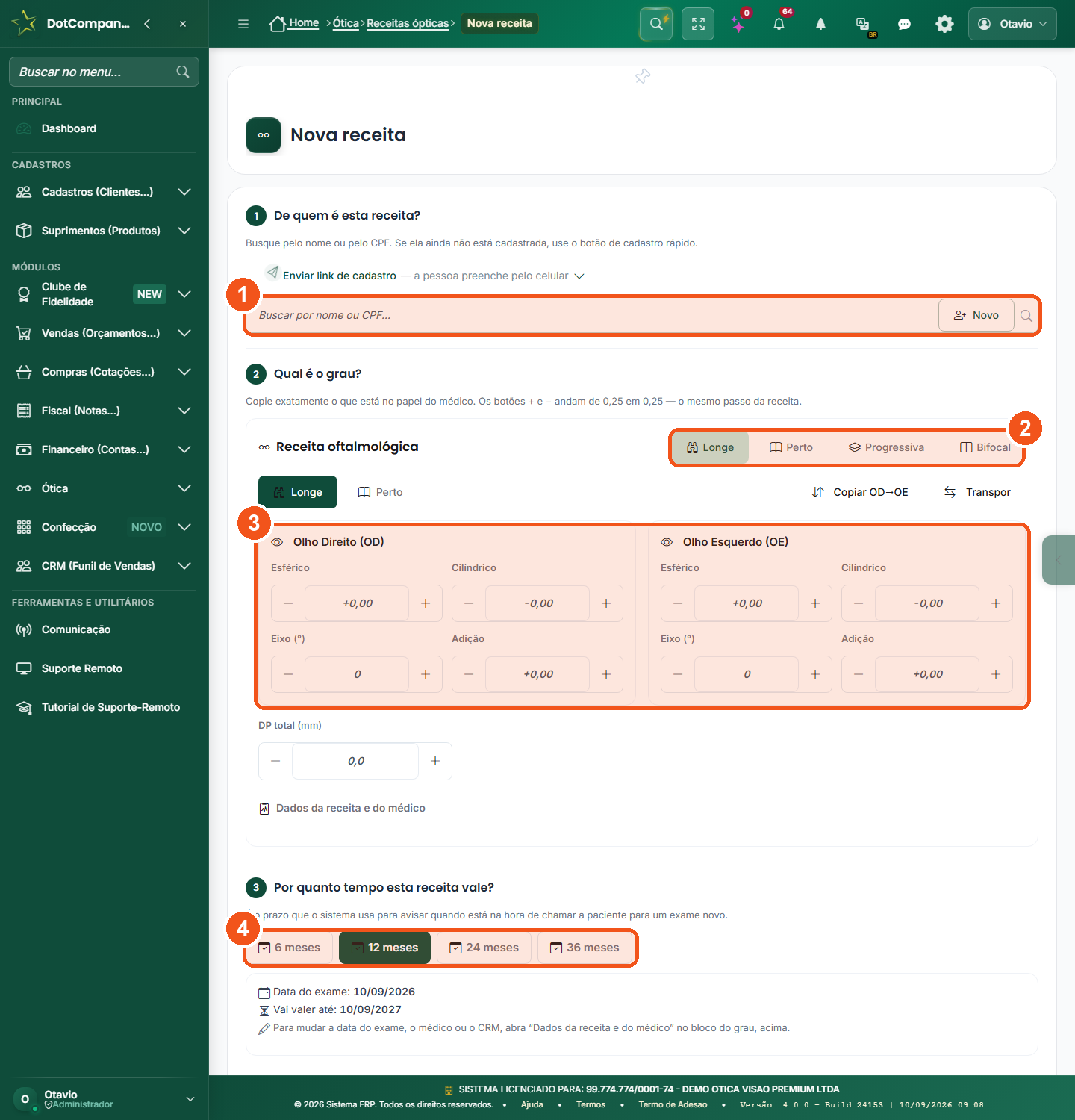
Task: Toggle fullscreen mode icon in top bar
Action: pos(698,24)
